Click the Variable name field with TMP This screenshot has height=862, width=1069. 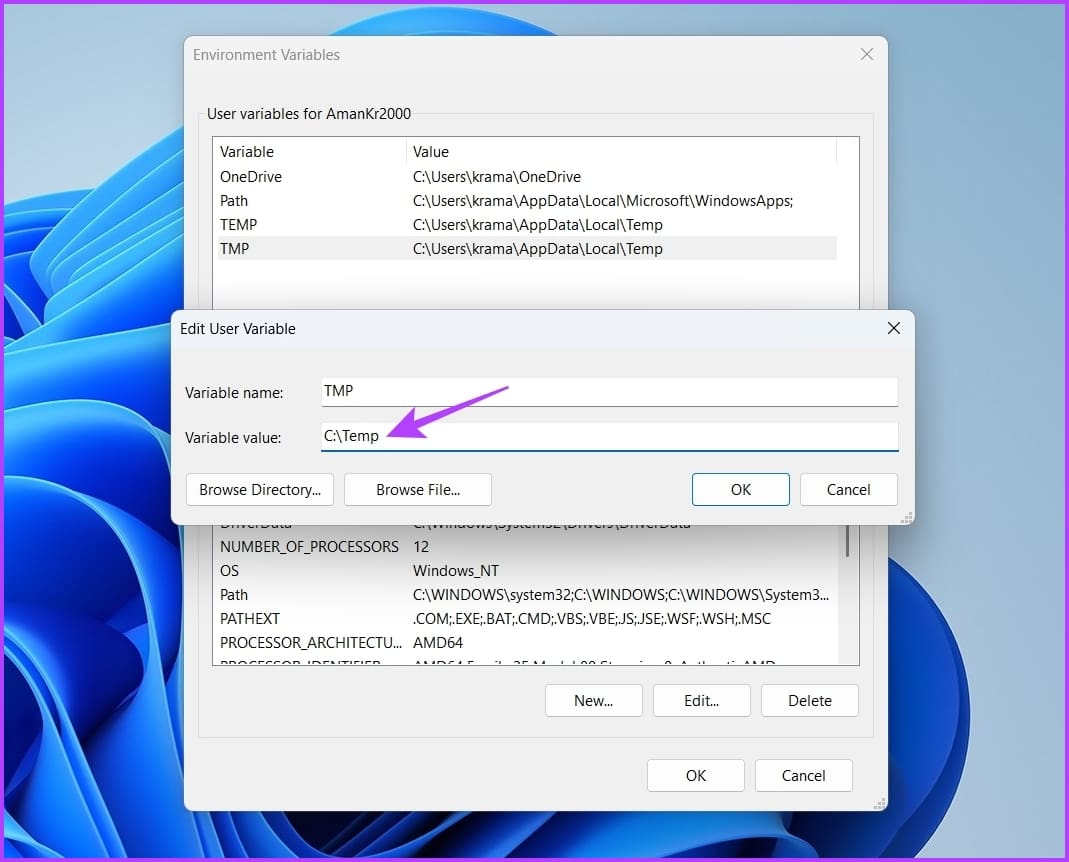point(609,391)
